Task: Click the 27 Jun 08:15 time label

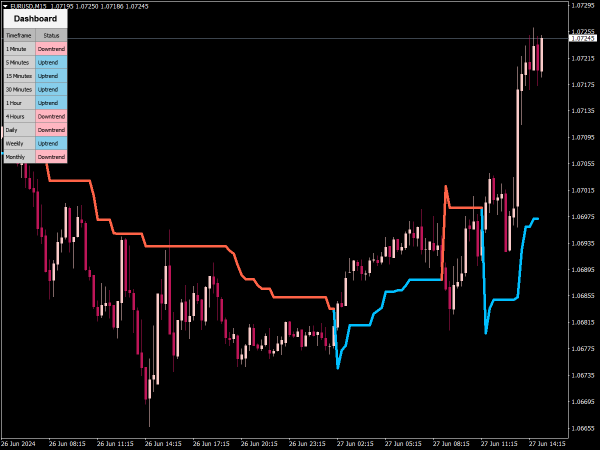Action: (451, 444)
